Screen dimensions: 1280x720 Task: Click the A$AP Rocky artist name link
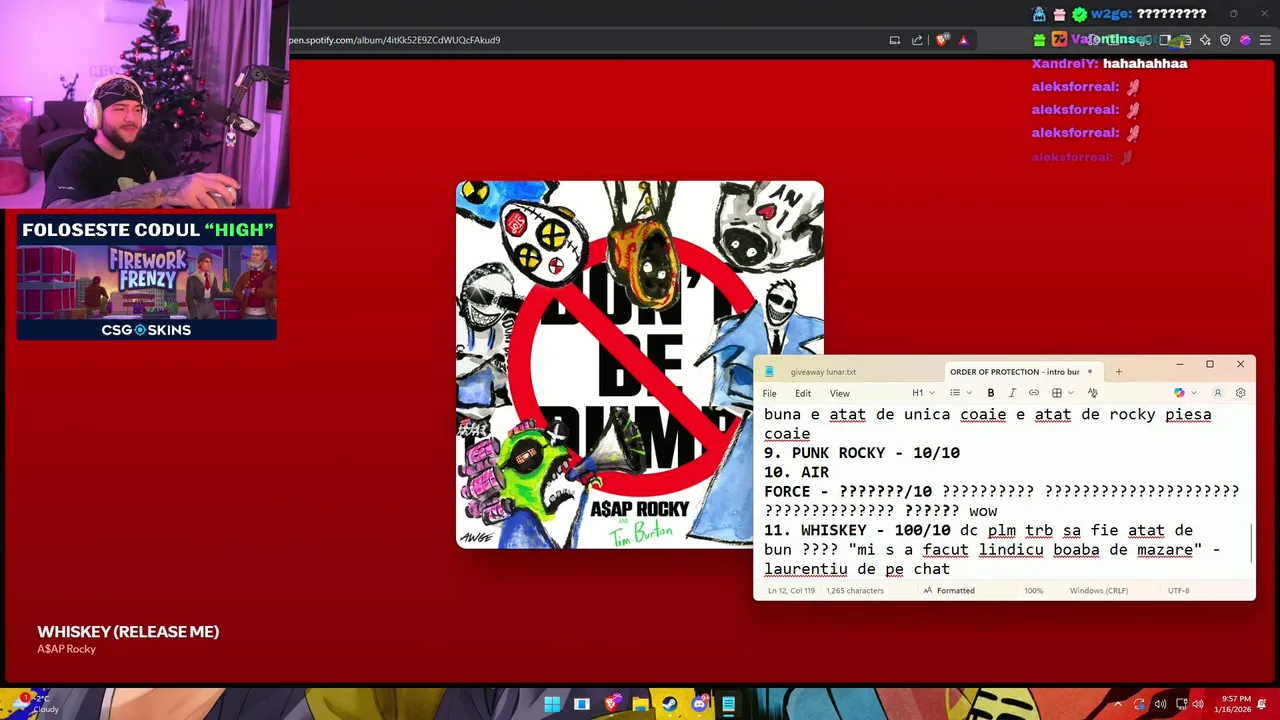66,649
